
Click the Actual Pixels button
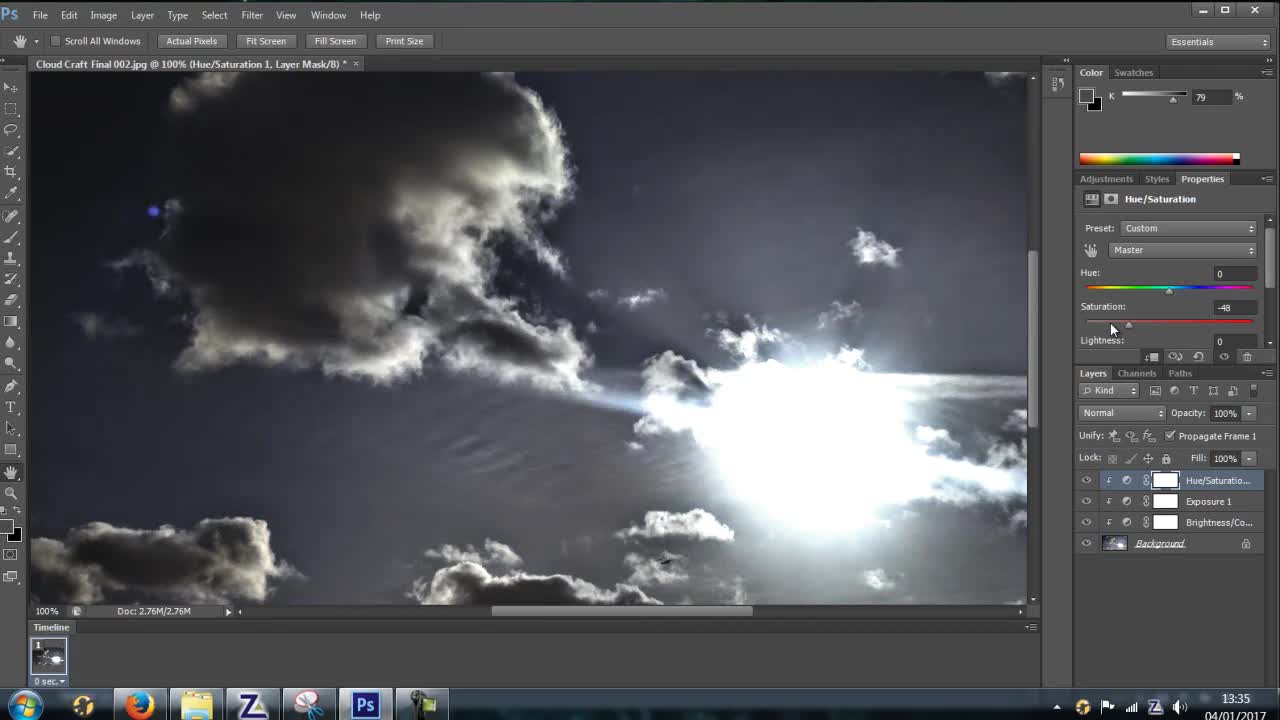coord(191,41)
